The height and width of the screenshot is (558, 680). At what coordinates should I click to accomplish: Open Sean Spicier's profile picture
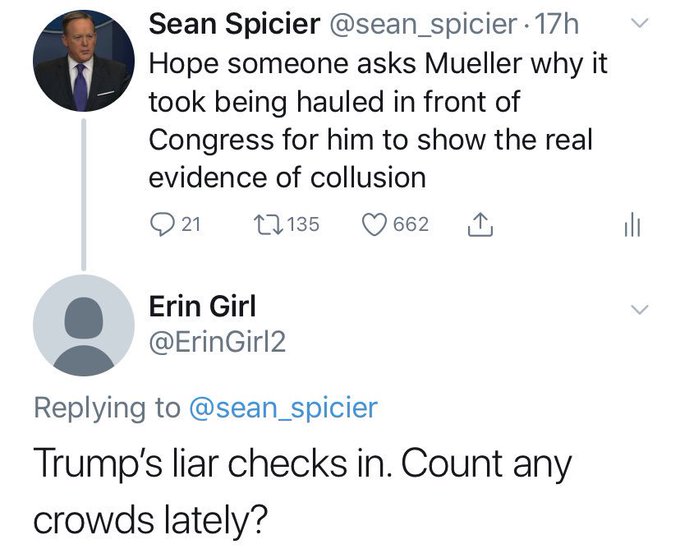84,62
